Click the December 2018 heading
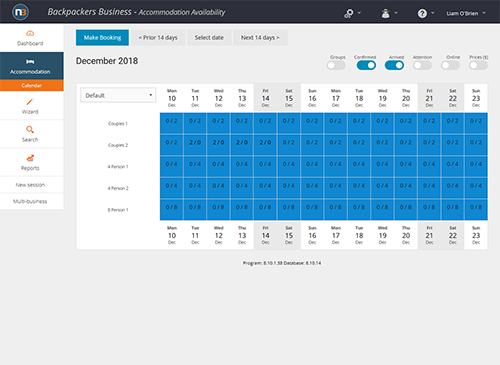Viewport: 500px width, 365px height. (x=107, y=61)
